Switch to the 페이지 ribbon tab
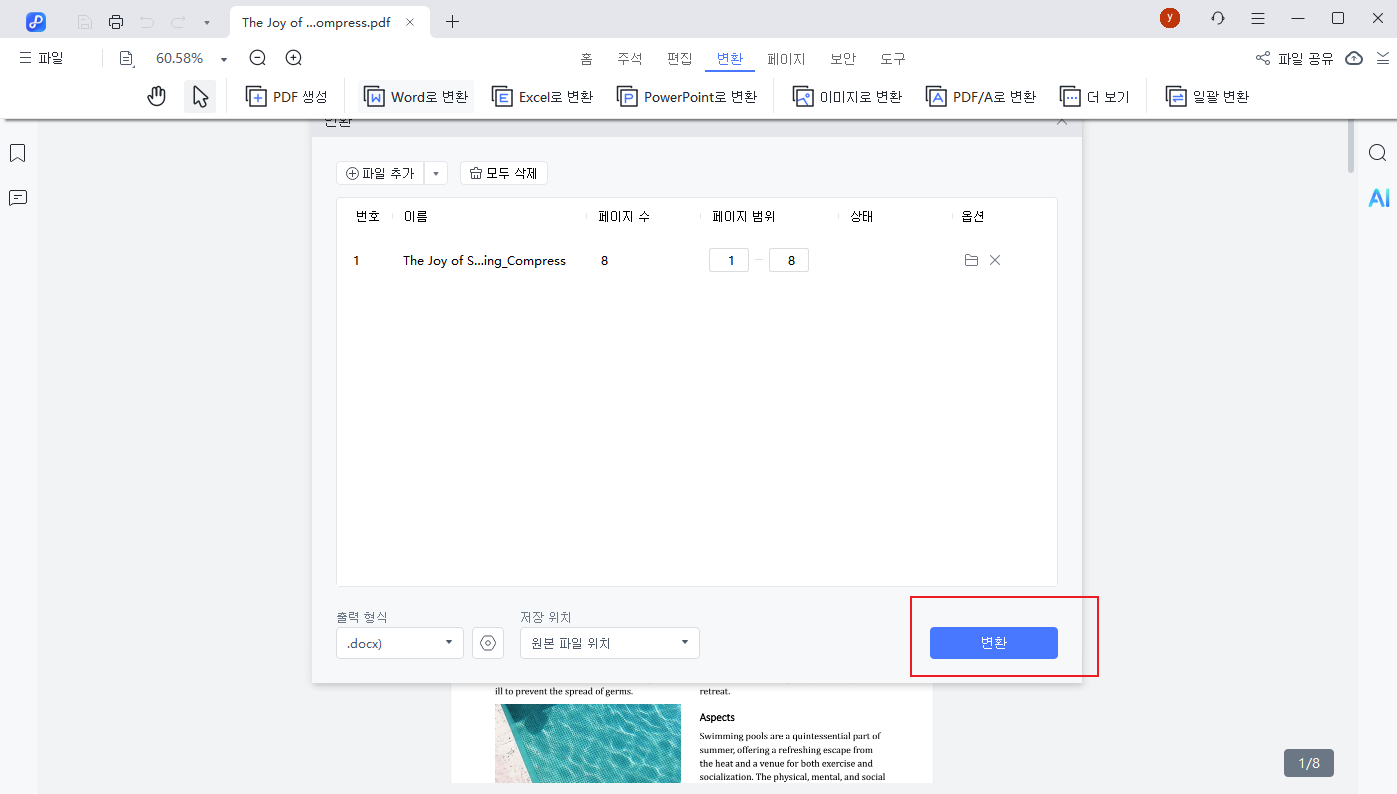The height and width of the screenshot is (794, 1397). [786, 58]
